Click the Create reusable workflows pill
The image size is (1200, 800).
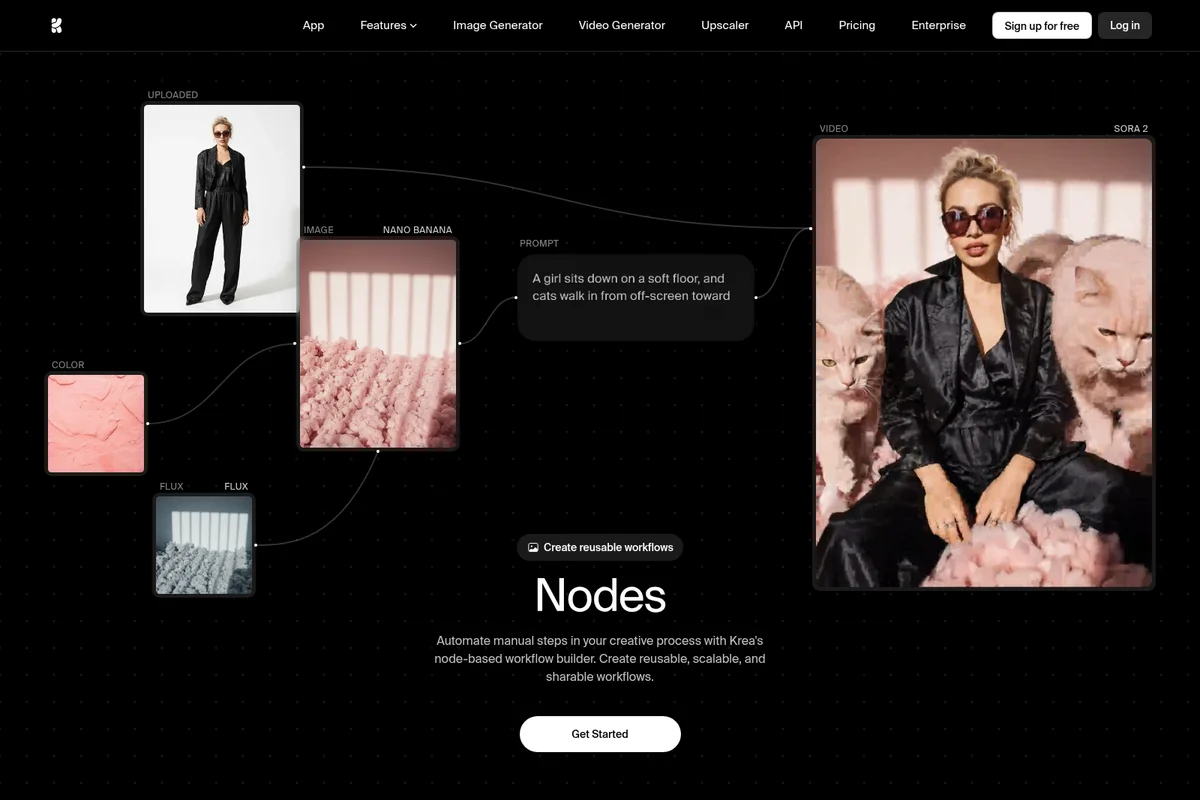tap(600, 547)
